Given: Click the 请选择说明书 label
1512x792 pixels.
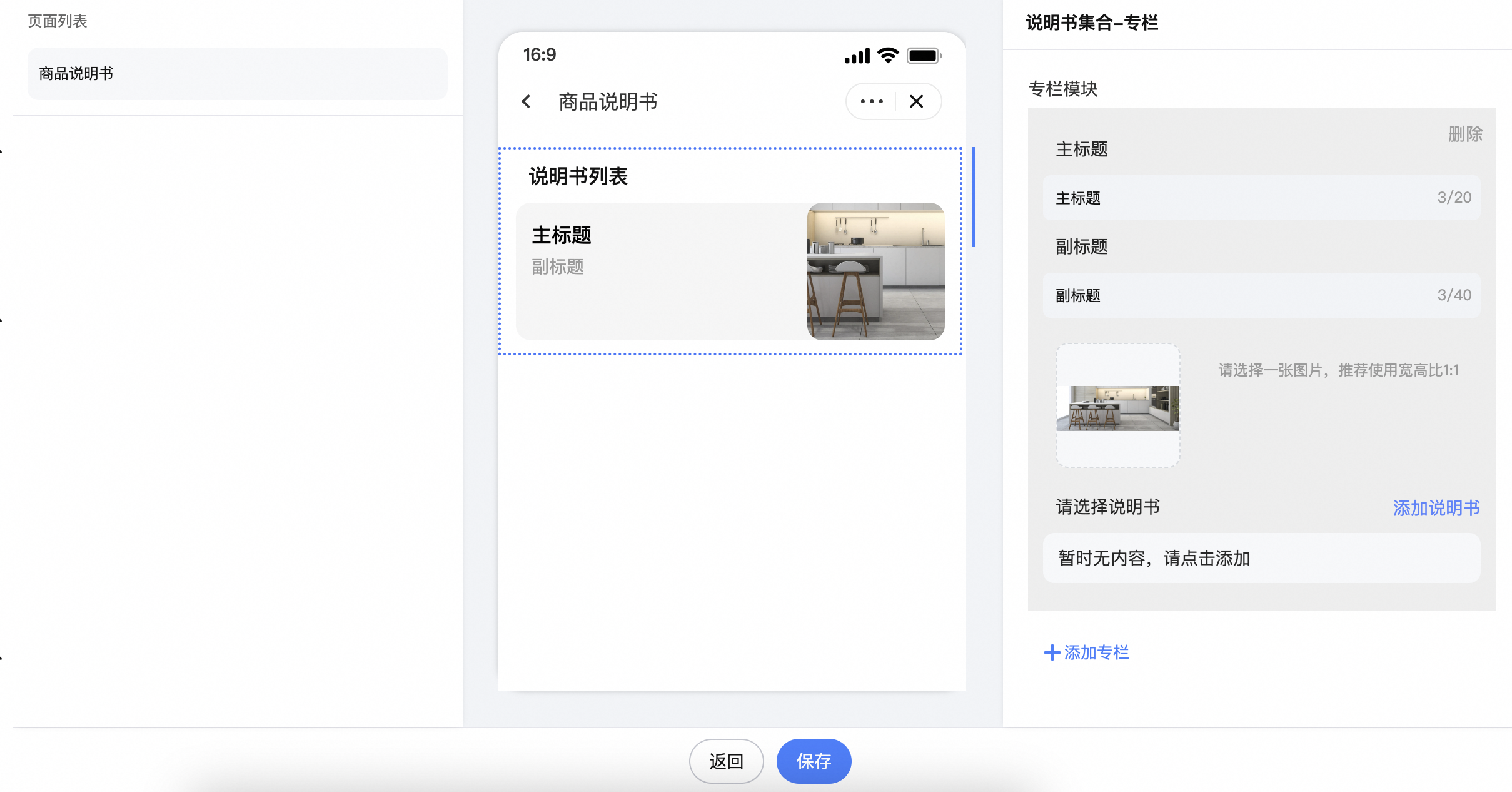Looking at the screenshot, I should click(1108, 507).
